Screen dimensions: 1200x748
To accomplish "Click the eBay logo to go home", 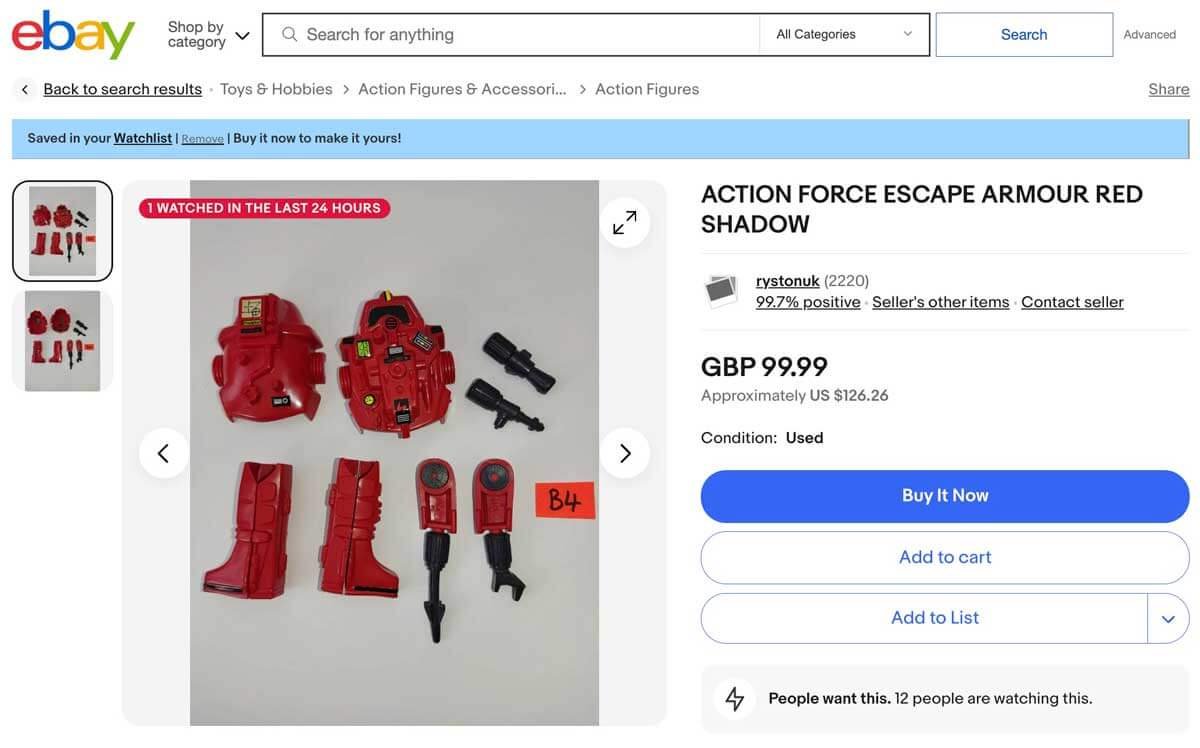I will [73, 33].
